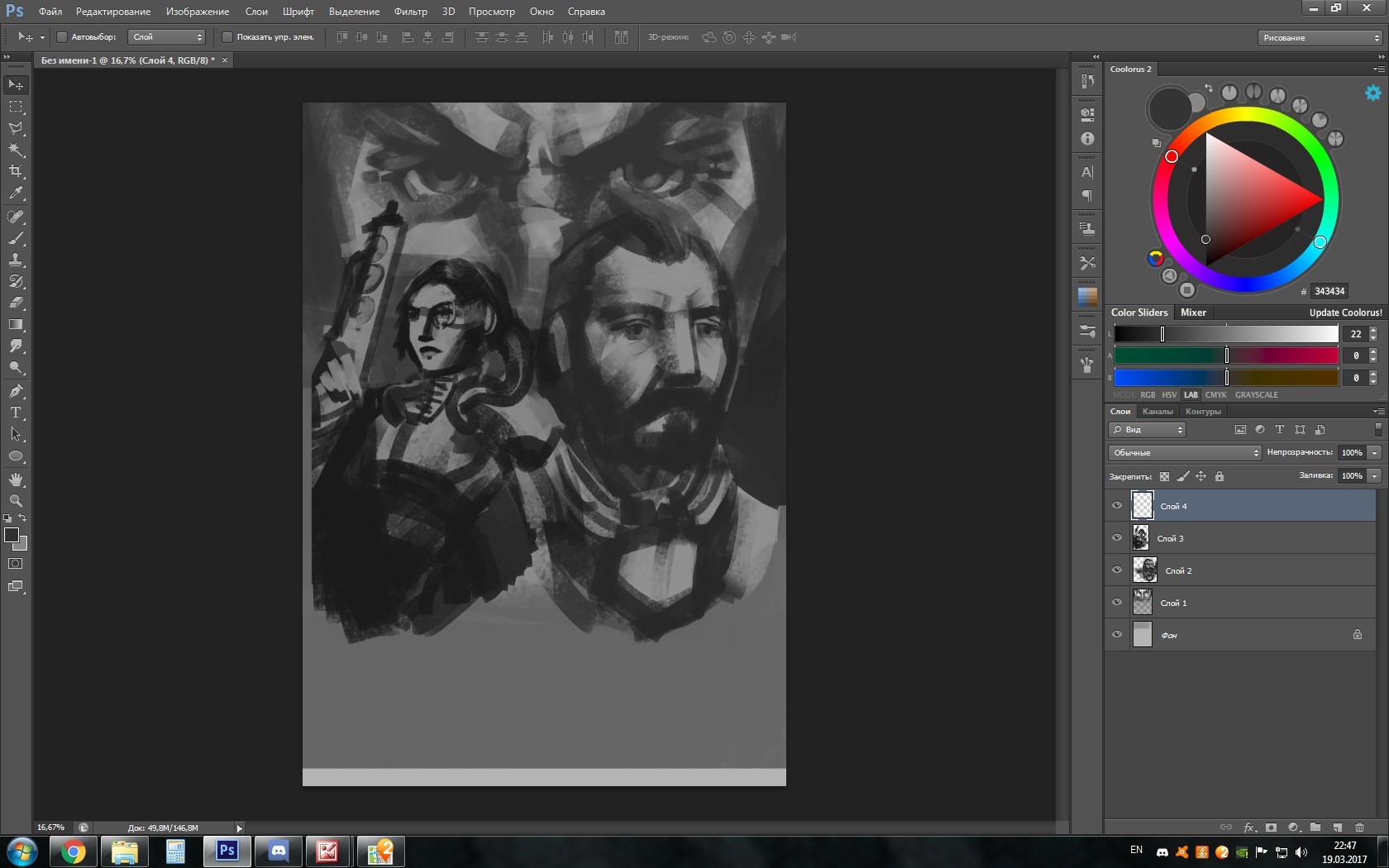Click the L lightness slider bar
This screenshot has height=868, width=1389.
[1225, 334]
